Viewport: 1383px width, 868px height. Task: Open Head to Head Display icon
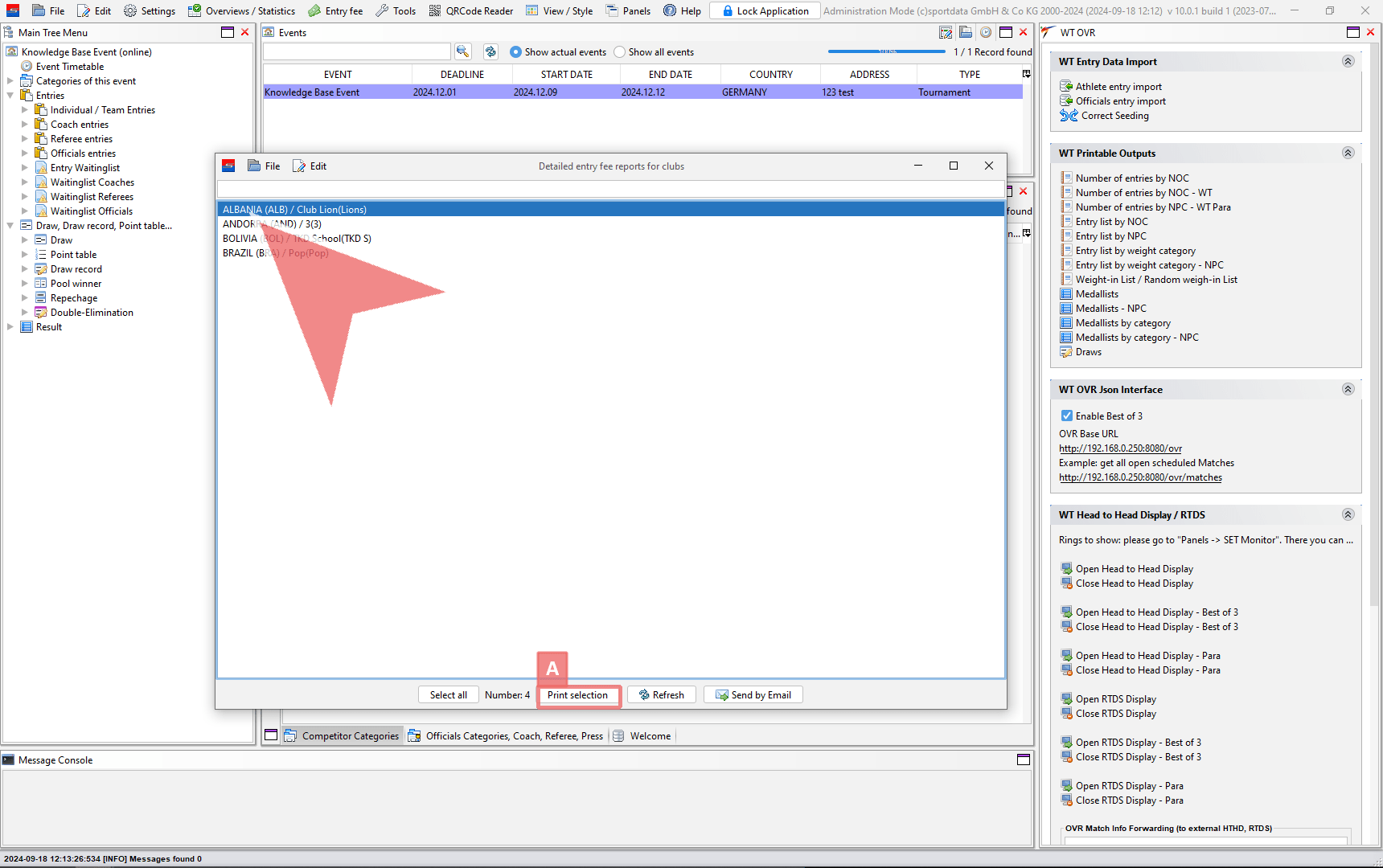[x=1066, y=569]
